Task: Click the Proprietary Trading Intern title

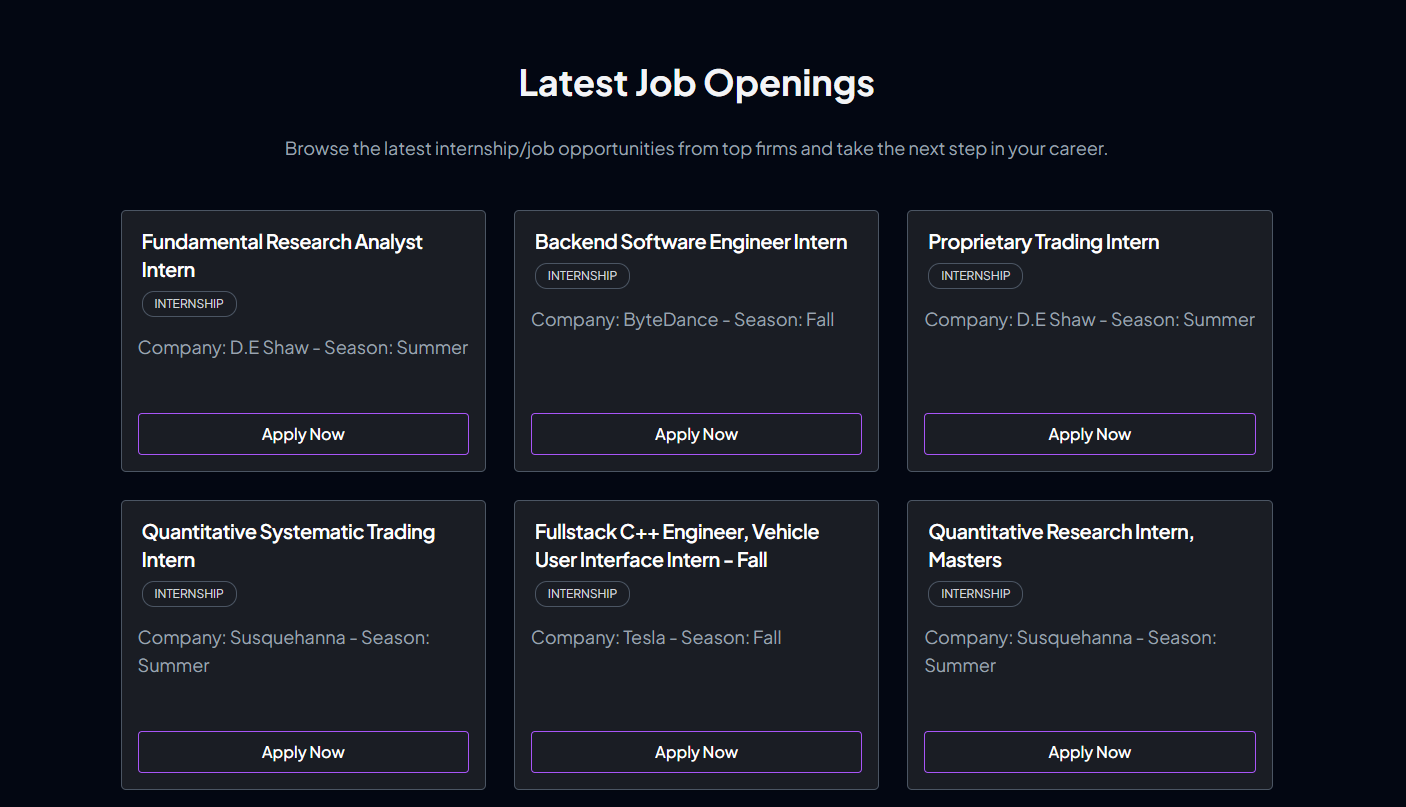Action: pyautogui.click(x=1043, y=242)
